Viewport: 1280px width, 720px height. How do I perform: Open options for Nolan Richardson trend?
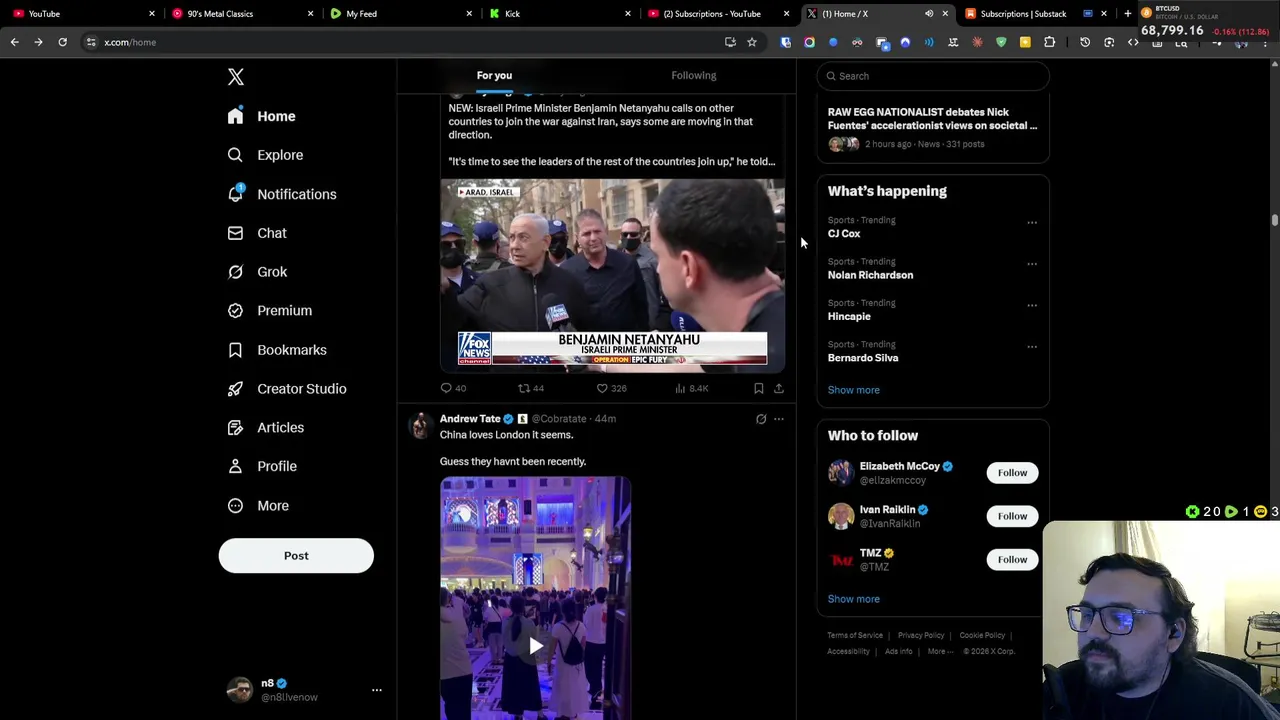[1032, 264]
